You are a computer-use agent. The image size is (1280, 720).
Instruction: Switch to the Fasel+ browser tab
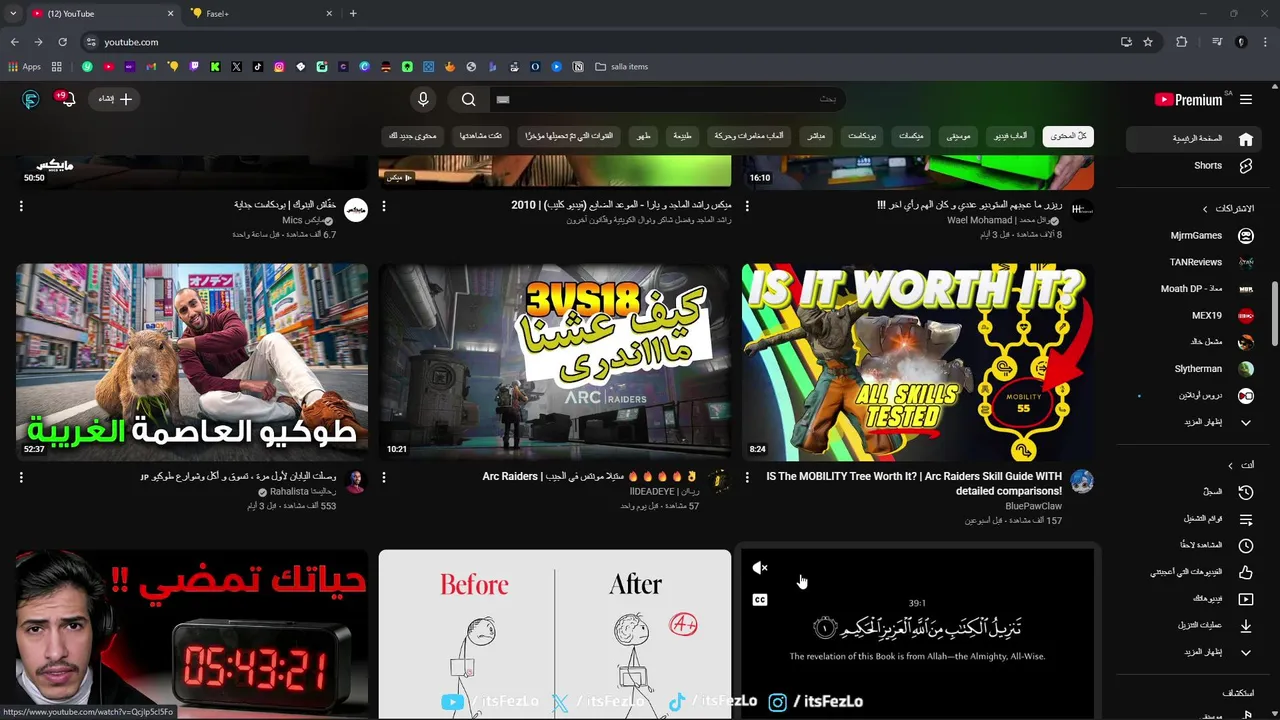pos(260,14)
